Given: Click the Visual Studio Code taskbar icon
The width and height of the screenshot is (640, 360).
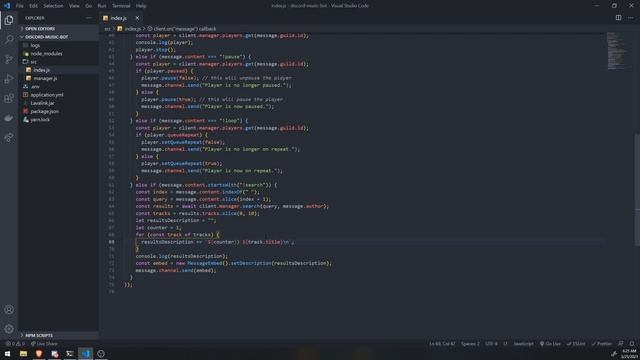Looking at the screenshot, I should (x=85, y=353).
